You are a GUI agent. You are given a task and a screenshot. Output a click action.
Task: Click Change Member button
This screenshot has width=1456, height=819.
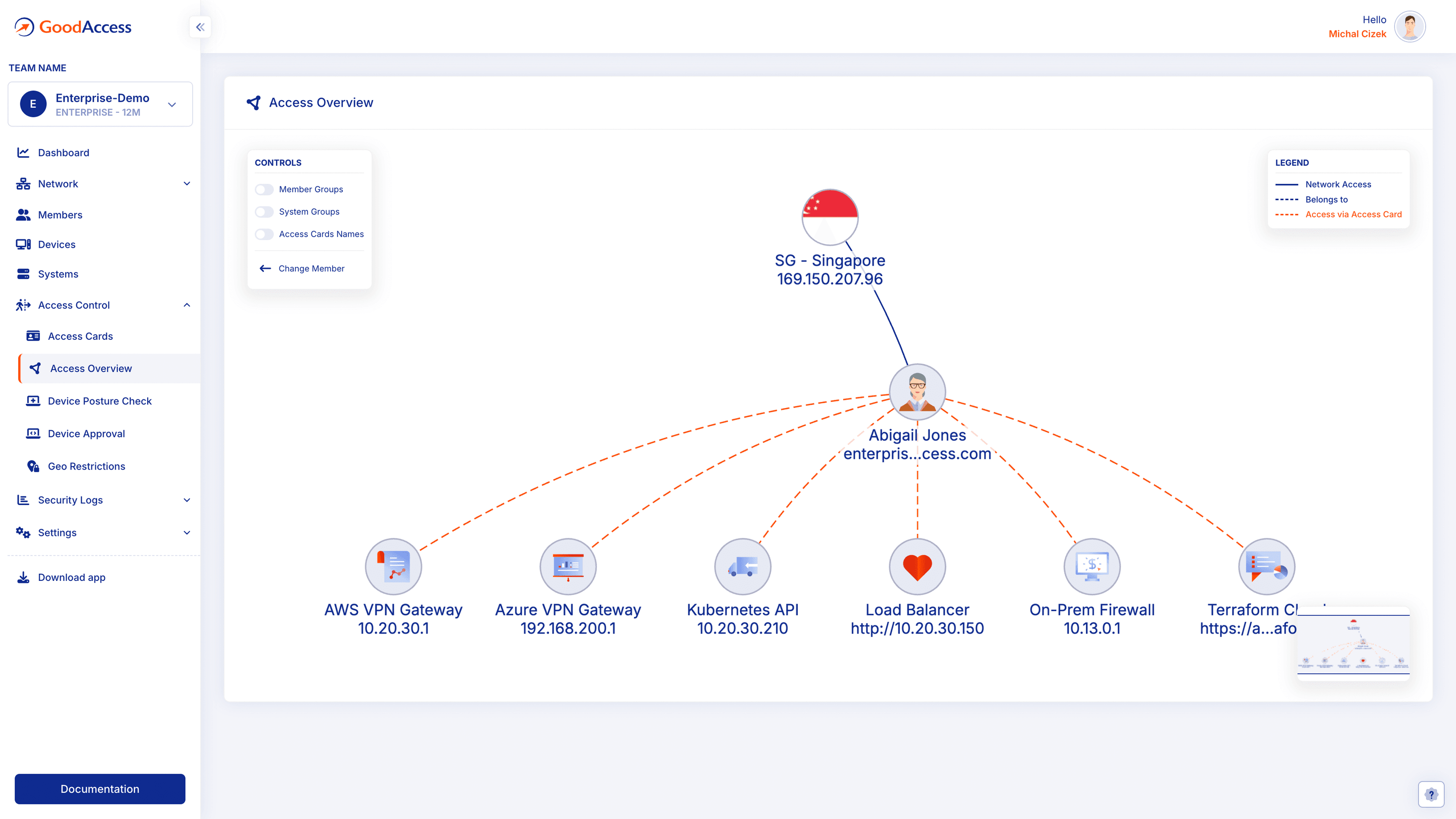coord(302,268)
